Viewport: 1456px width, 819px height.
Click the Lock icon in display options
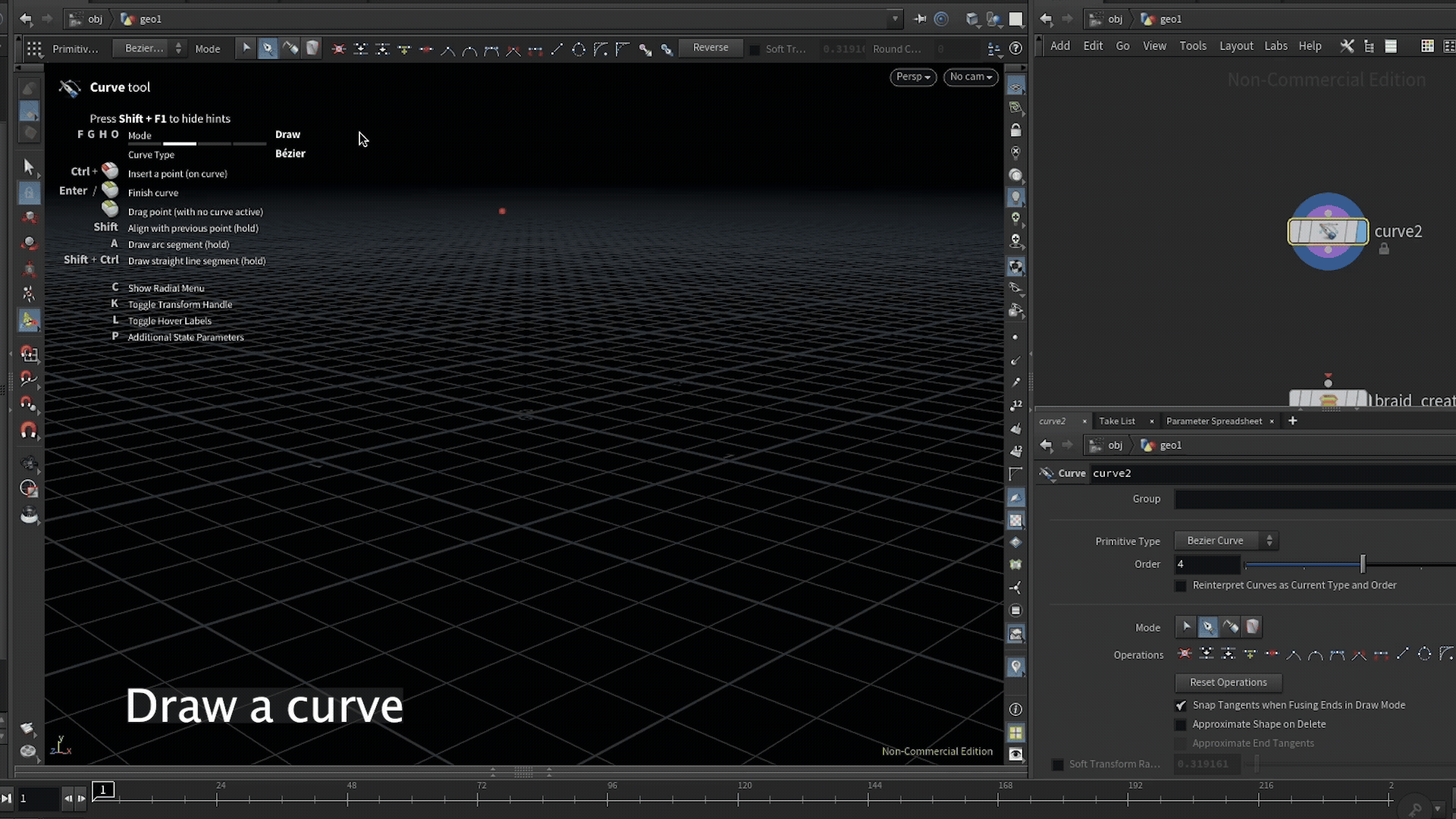[1015, 130]
